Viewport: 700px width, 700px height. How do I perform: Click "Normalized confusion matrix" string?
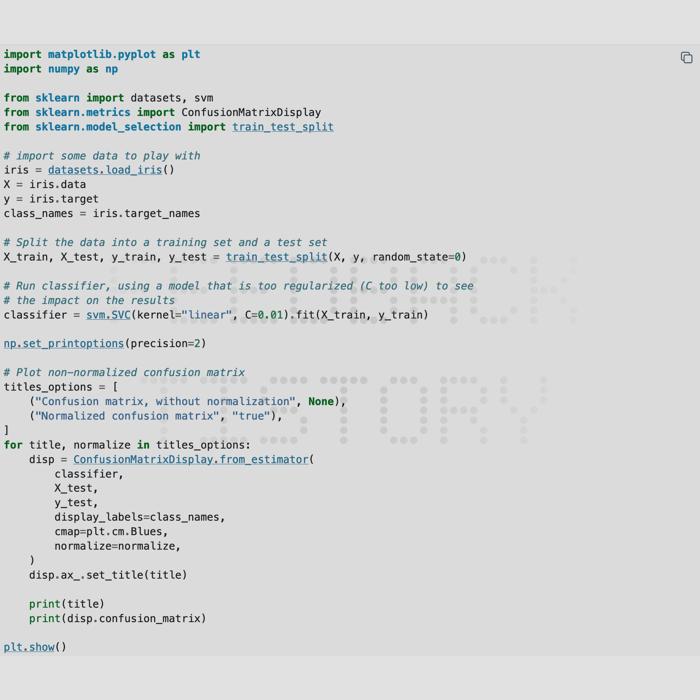pos(127,416)
